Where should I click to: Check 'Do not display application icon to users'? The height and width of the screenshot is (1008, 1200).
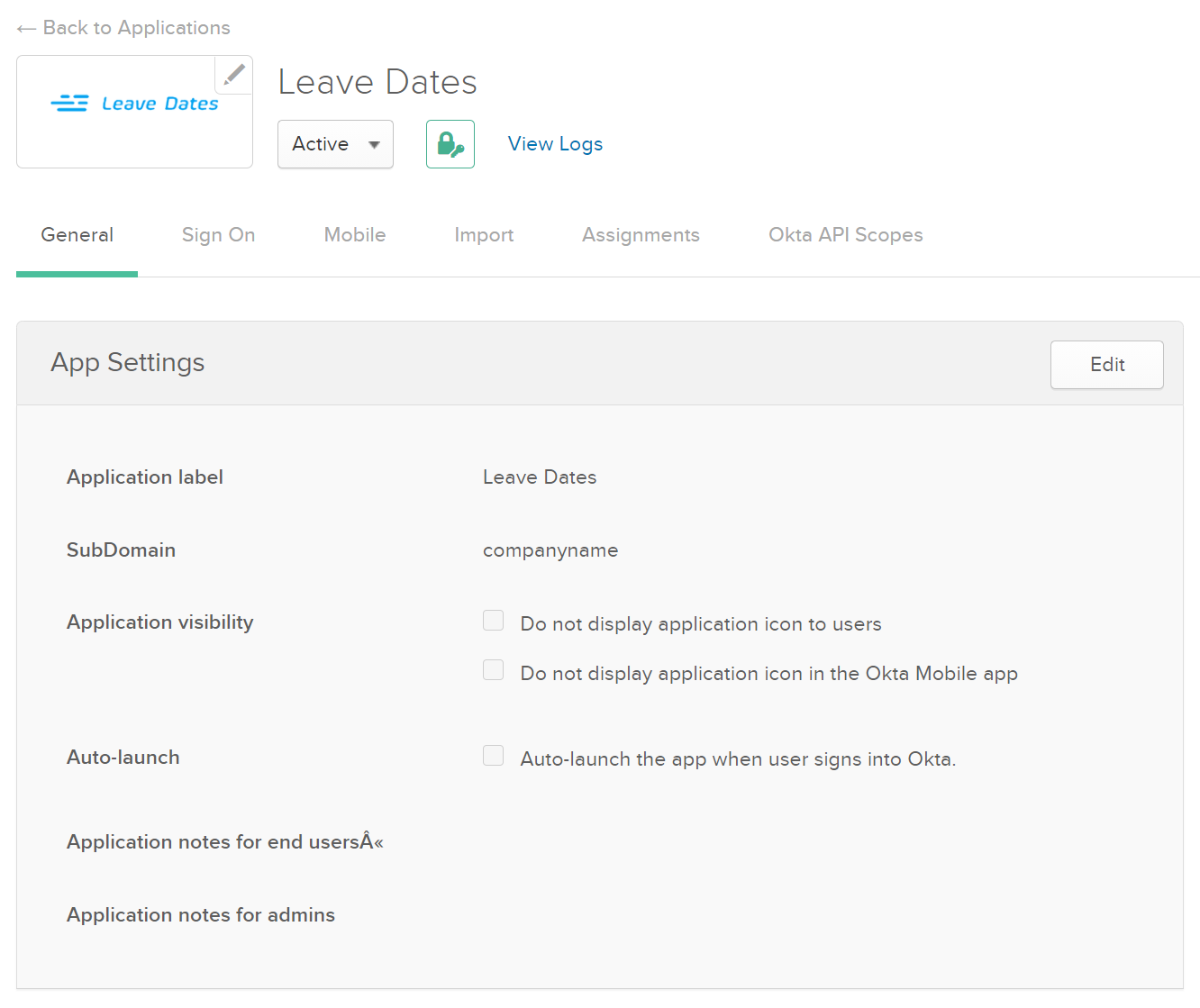coord(494,621)
